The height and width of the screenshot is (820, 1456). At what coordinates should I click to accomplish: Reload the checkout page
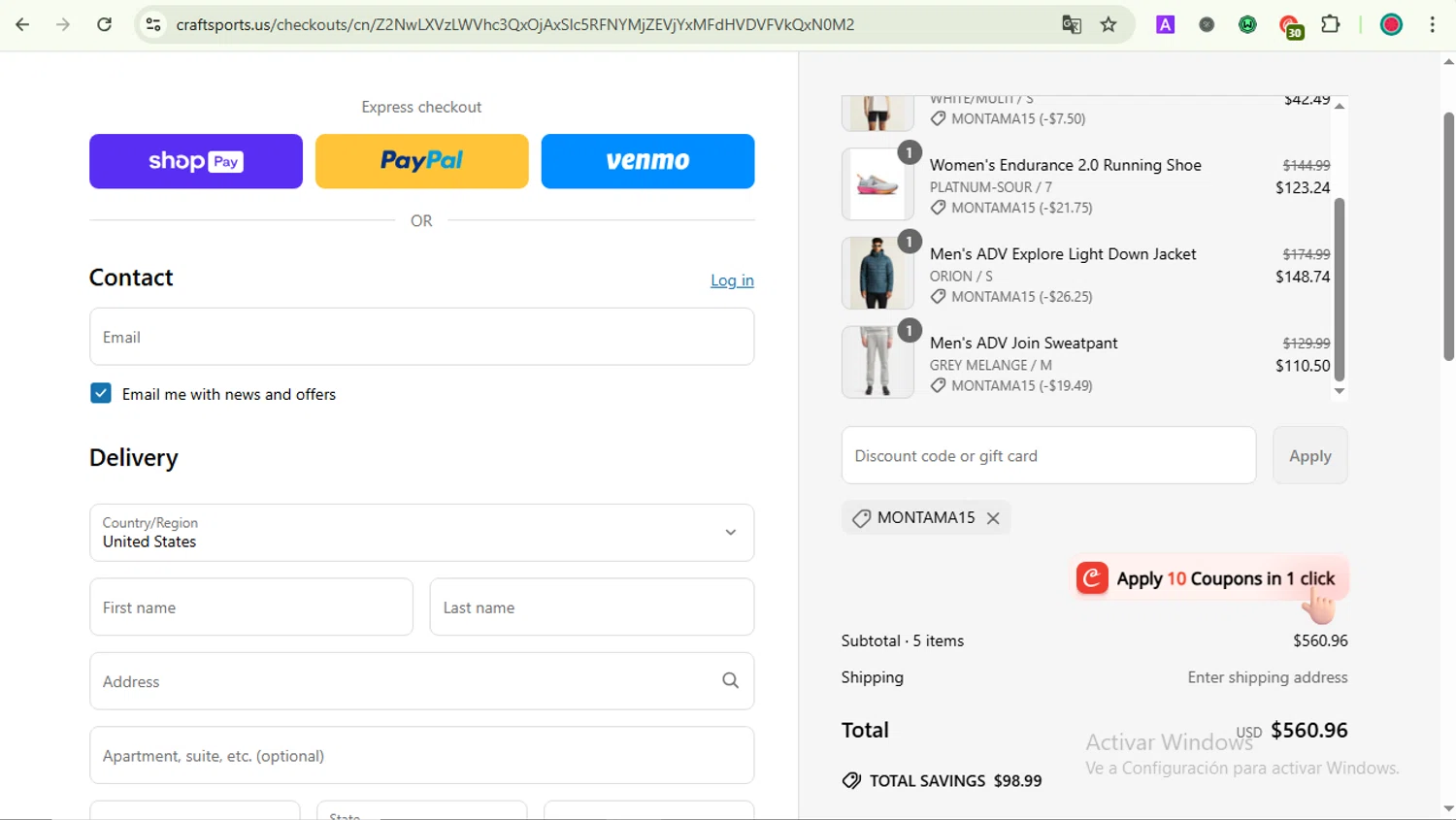(104, 24)
